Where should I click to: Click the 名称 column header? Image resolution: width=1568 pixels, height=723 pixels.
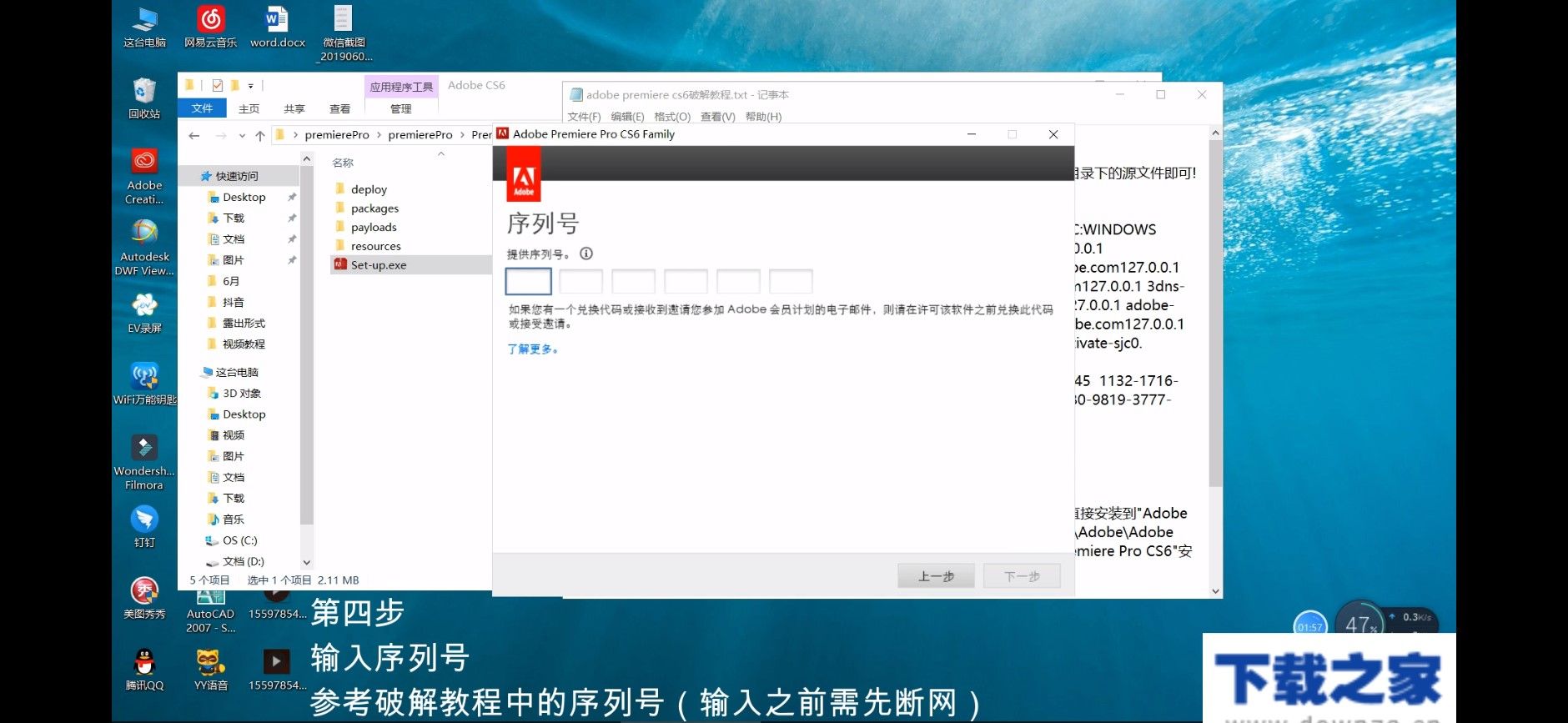pyautogui.click(x=343, y=163)
